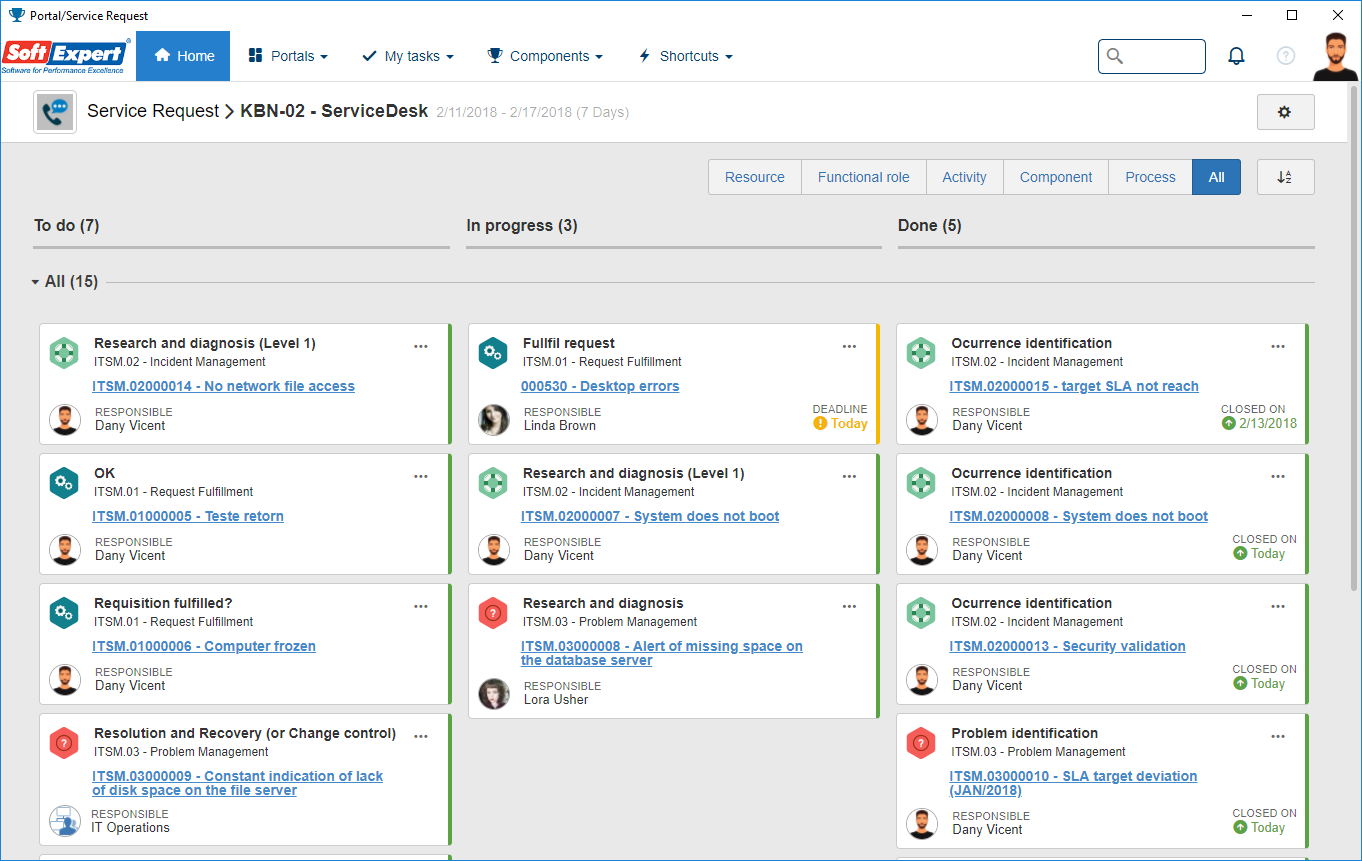Open link ITSM.03000009 about file server disk space
Screen dimensions: 1362x861
237,783
